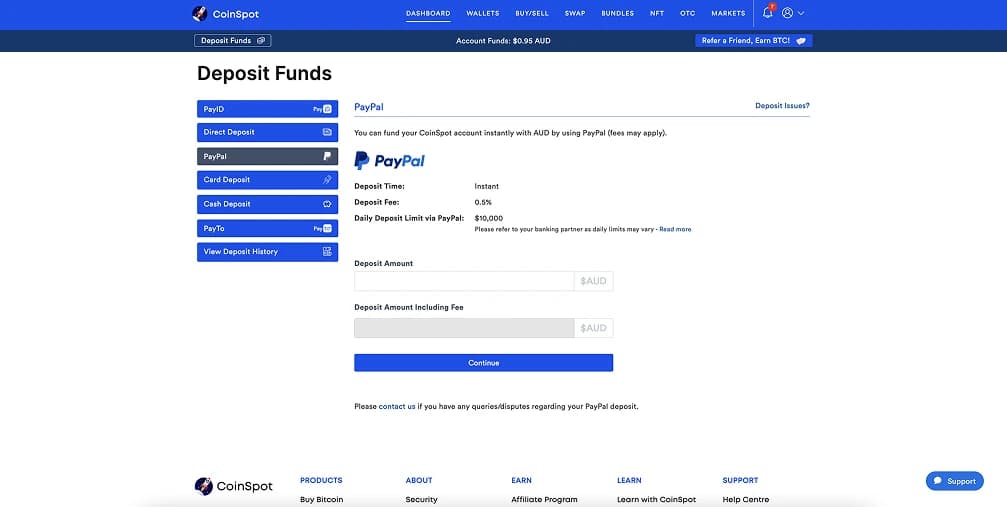Choose Card Deposit option
This screenshot has height=507, width=1007.
267,180
